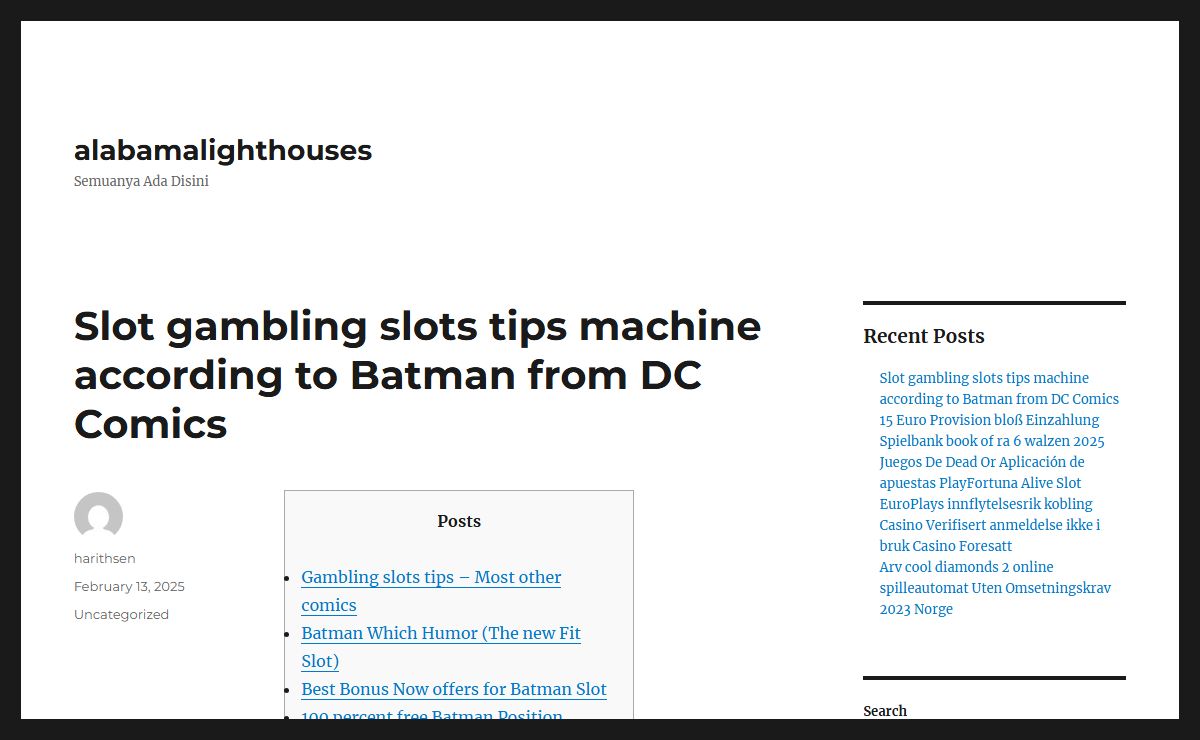1200x740 pixels.
Task: Click the tagline Semuanya Ada Disini
Action: pyautogui.click(x=141, y=182)
